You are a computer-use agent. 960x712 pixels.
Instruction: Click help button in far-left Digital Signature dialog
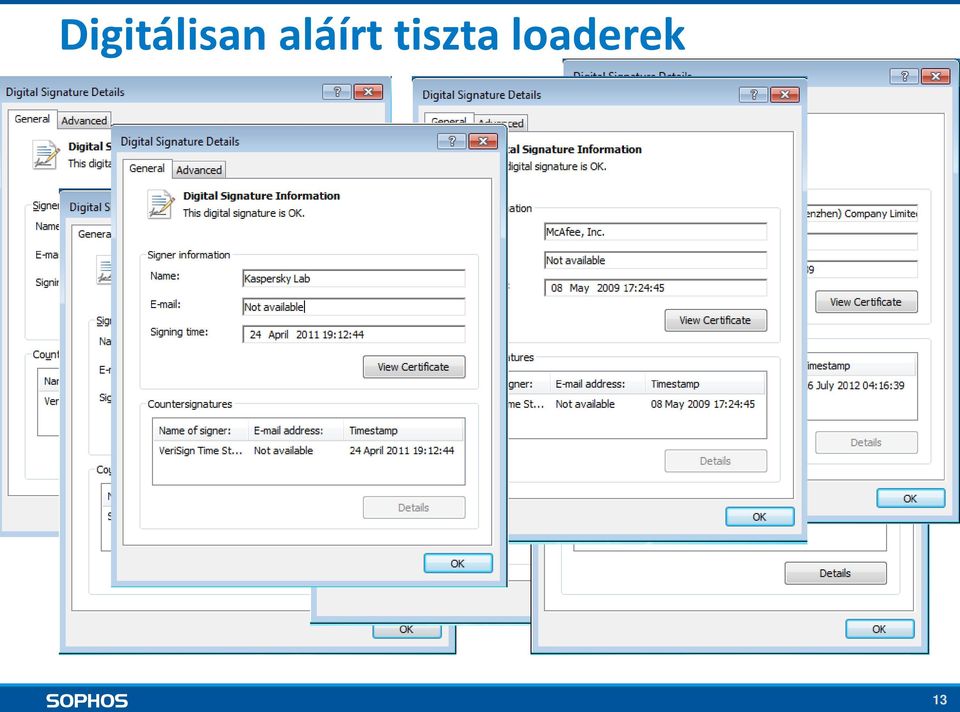pyautogui.click(x=337, y=92)
